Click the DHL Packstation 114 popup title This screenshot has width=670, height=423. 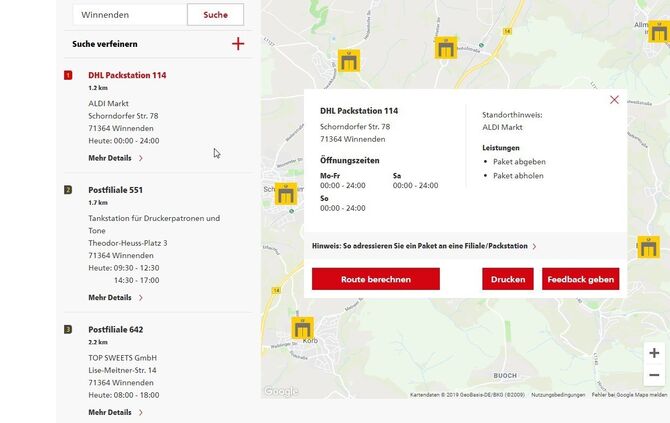click(359, 111)
